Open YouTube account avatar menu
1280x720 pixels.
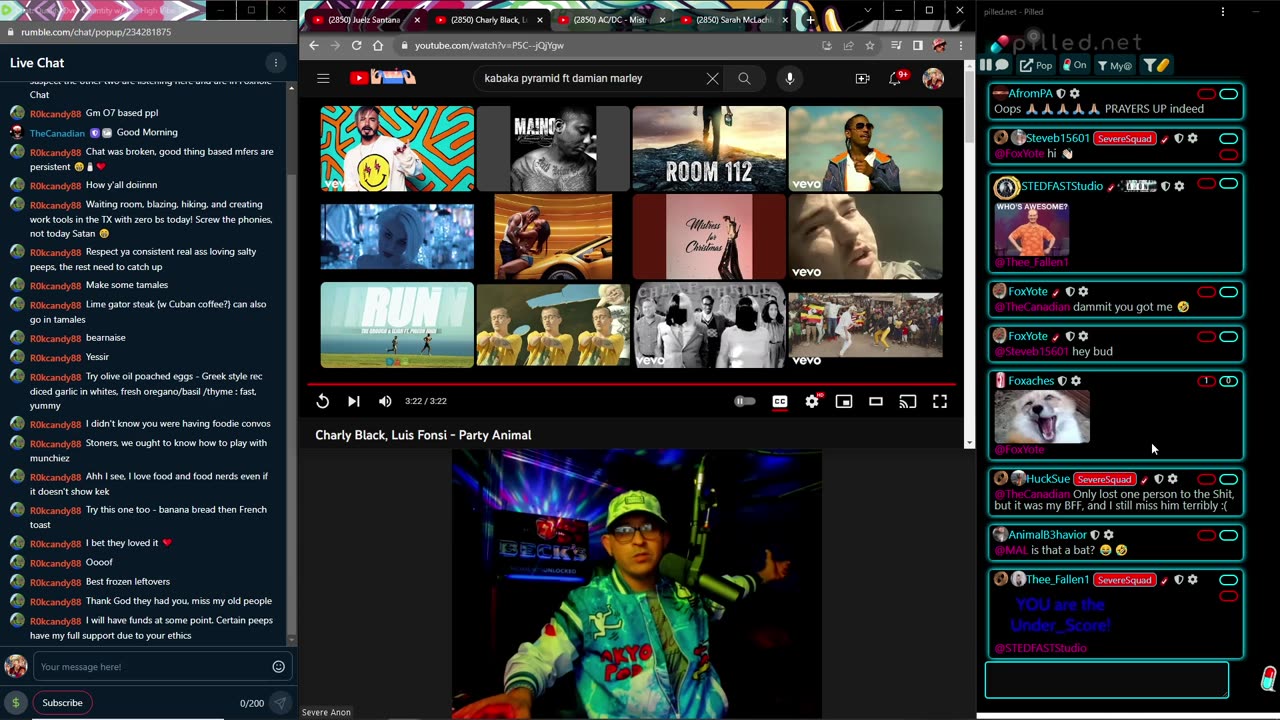pyautogui.click(x=933, y=78)
